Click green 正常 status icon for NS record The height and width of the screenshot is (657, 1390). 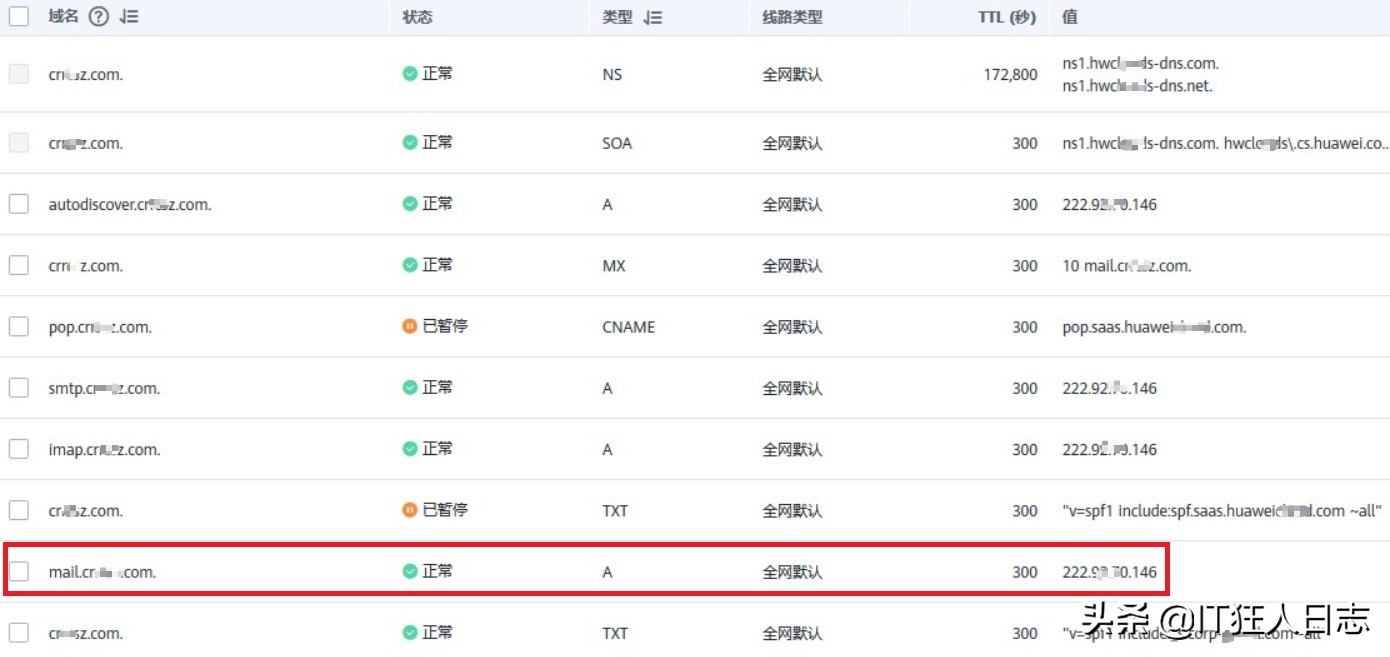click(410, 74)
